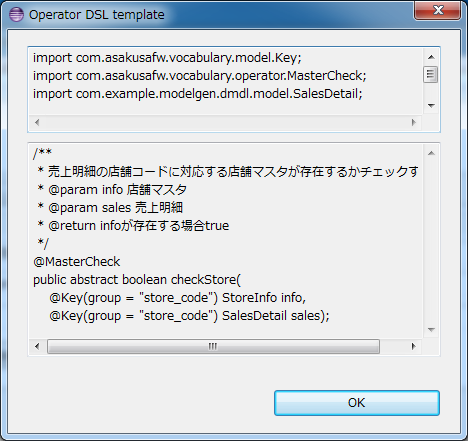The height and width of the screenshot is (441, 468).
Task: Click the imports vertical scrollbar thumb
Action: (x=431, y=74)
